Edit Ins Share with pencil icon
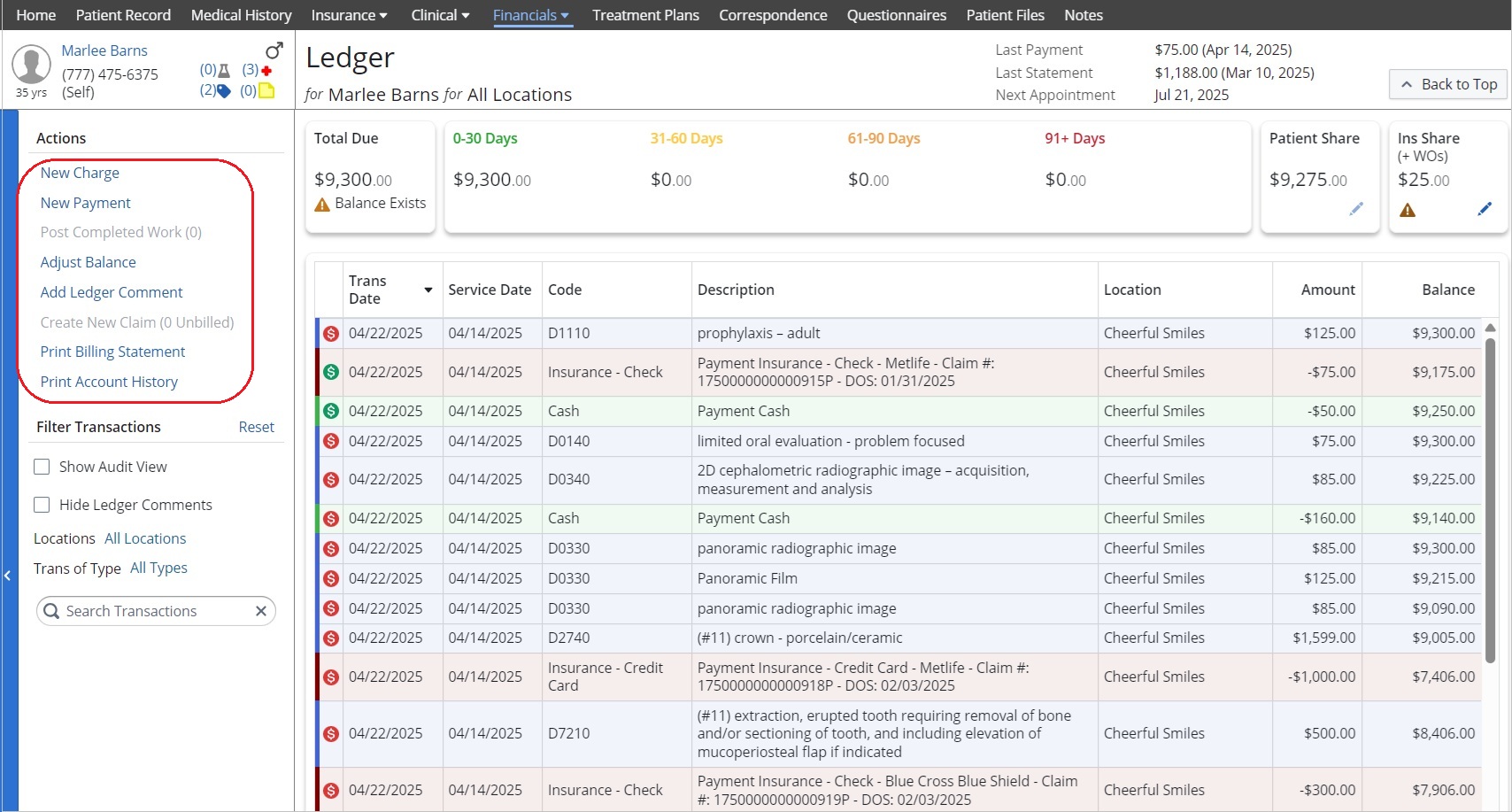Image resolution: width=1512 pixels, height=812 pixels. [x=1485, y=209]
